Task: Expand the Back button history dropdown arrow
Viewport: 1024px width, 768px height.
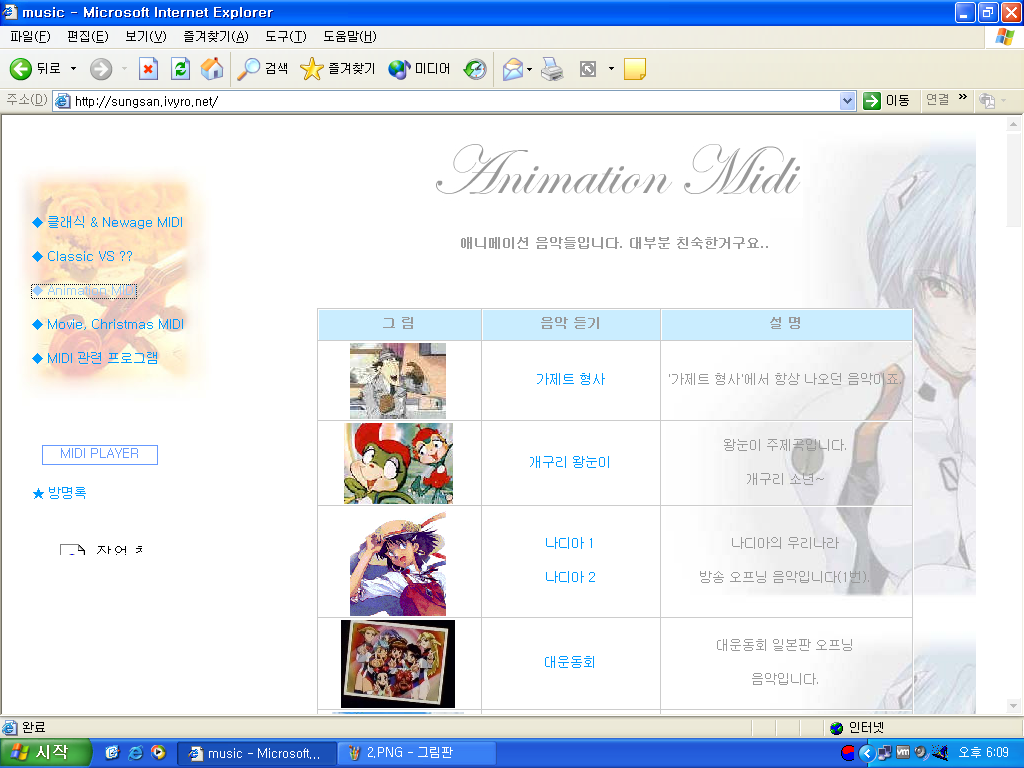Action: [x=73, y=69]
